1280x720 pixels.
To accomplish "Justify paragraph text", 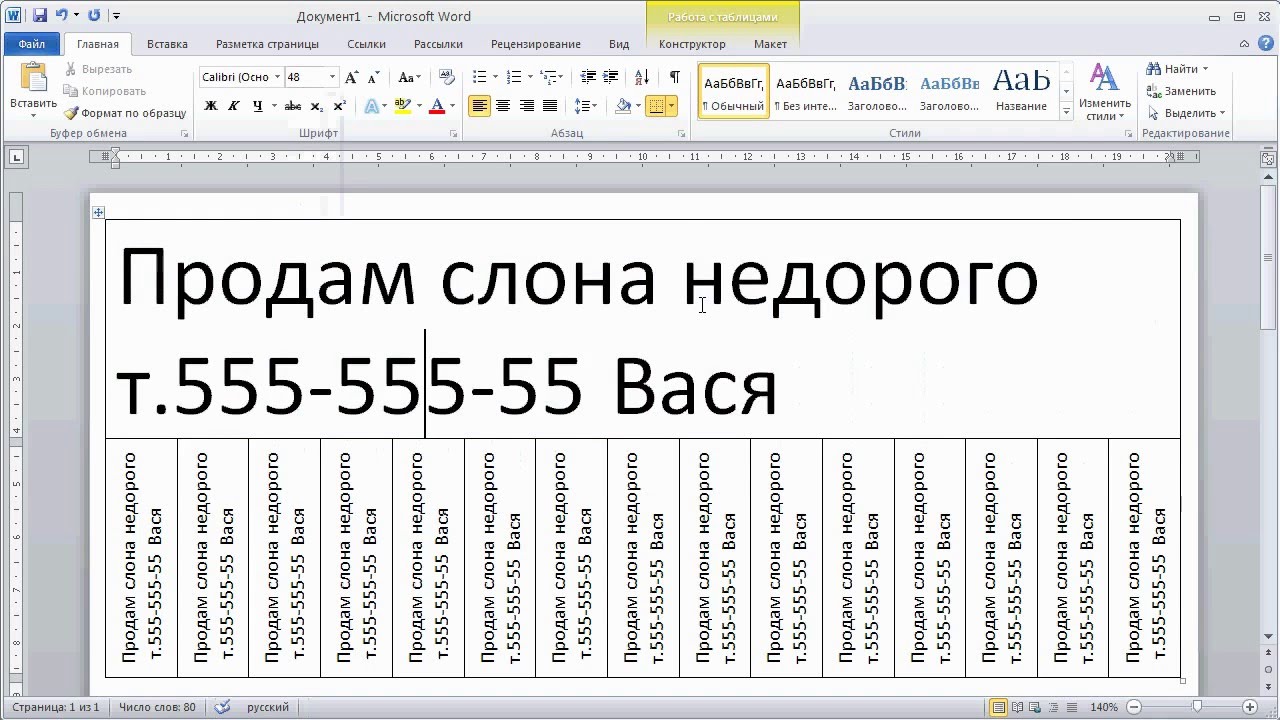I will pos(549,106).
